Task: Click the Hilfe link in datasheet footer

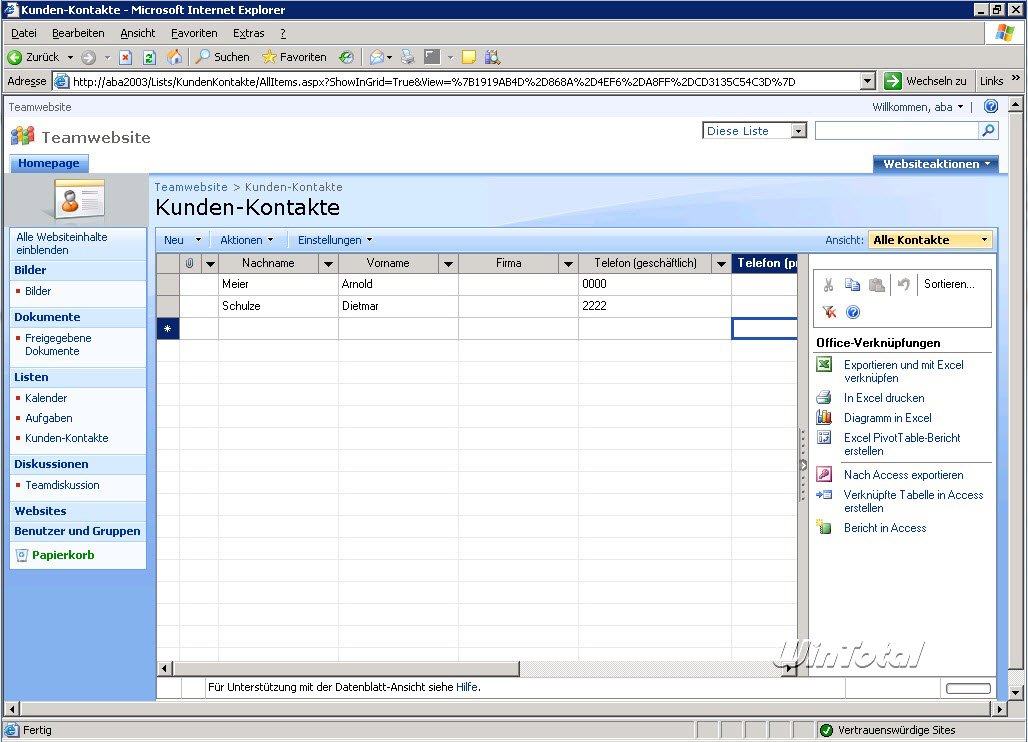Action: point(467,687)
